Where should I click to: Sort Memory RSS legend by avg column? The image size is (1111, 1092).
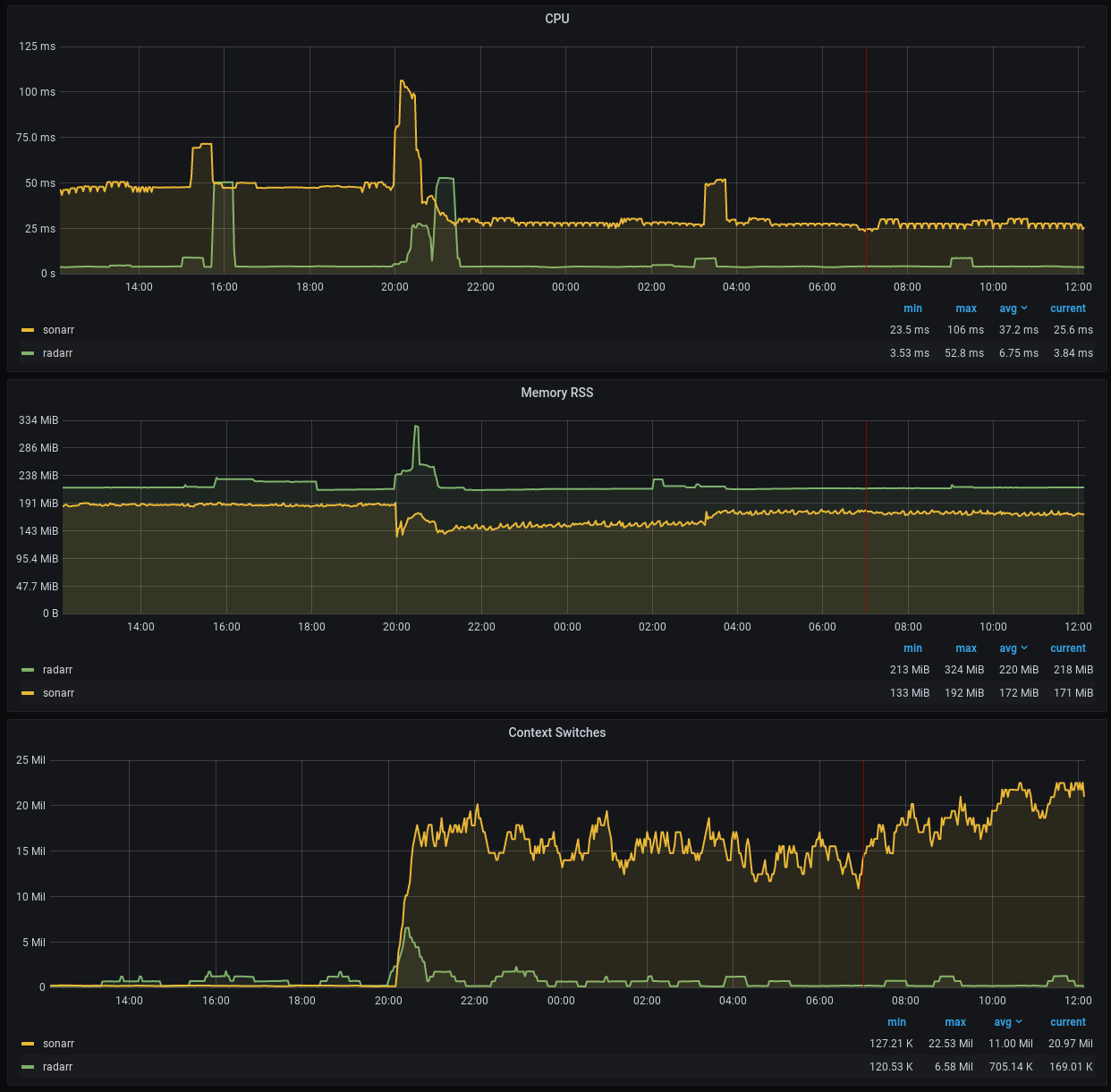1008,648
